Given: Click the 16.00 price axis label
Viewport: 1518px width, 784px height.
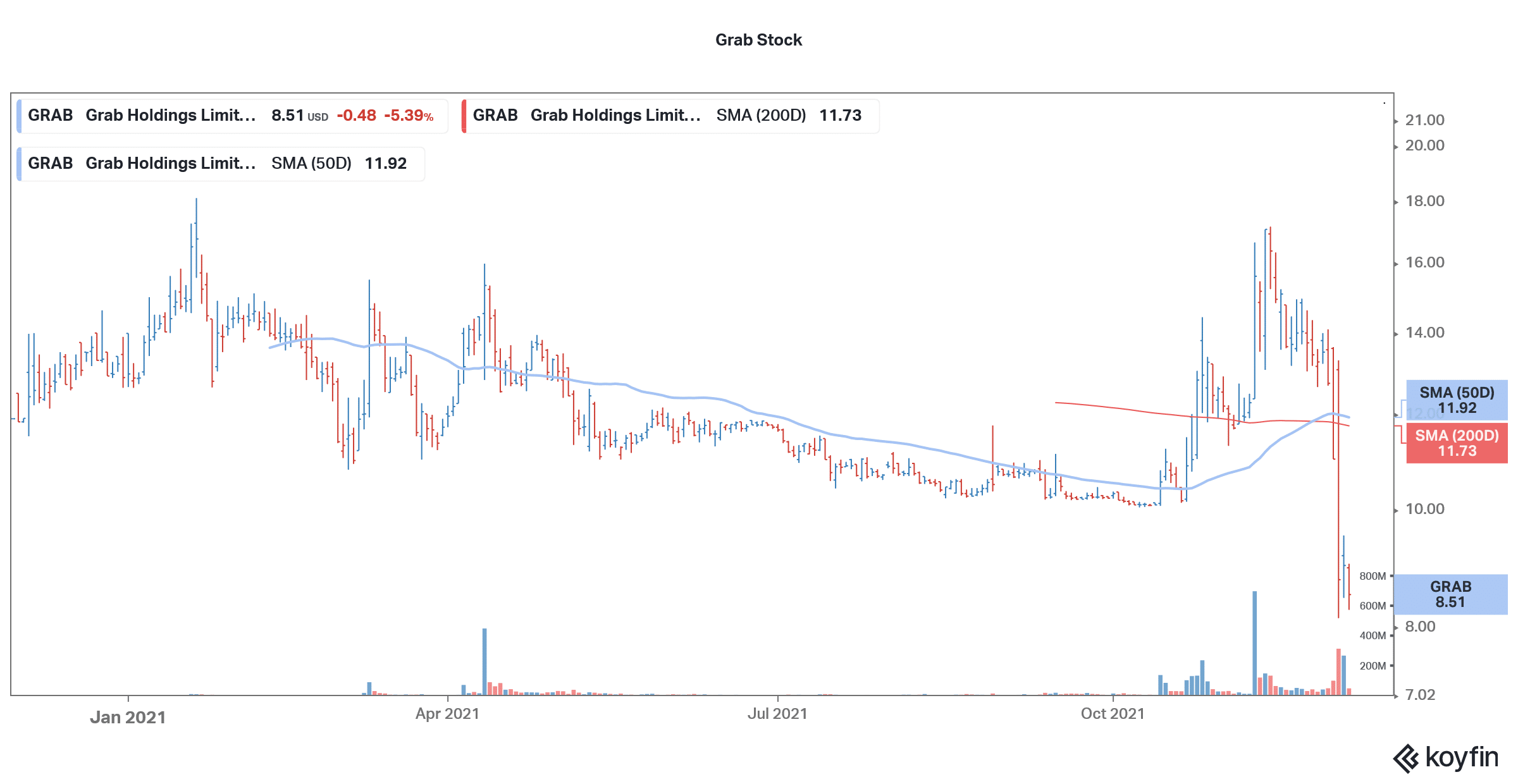Looking at the screenshot, I should [x=1424, y=262].
